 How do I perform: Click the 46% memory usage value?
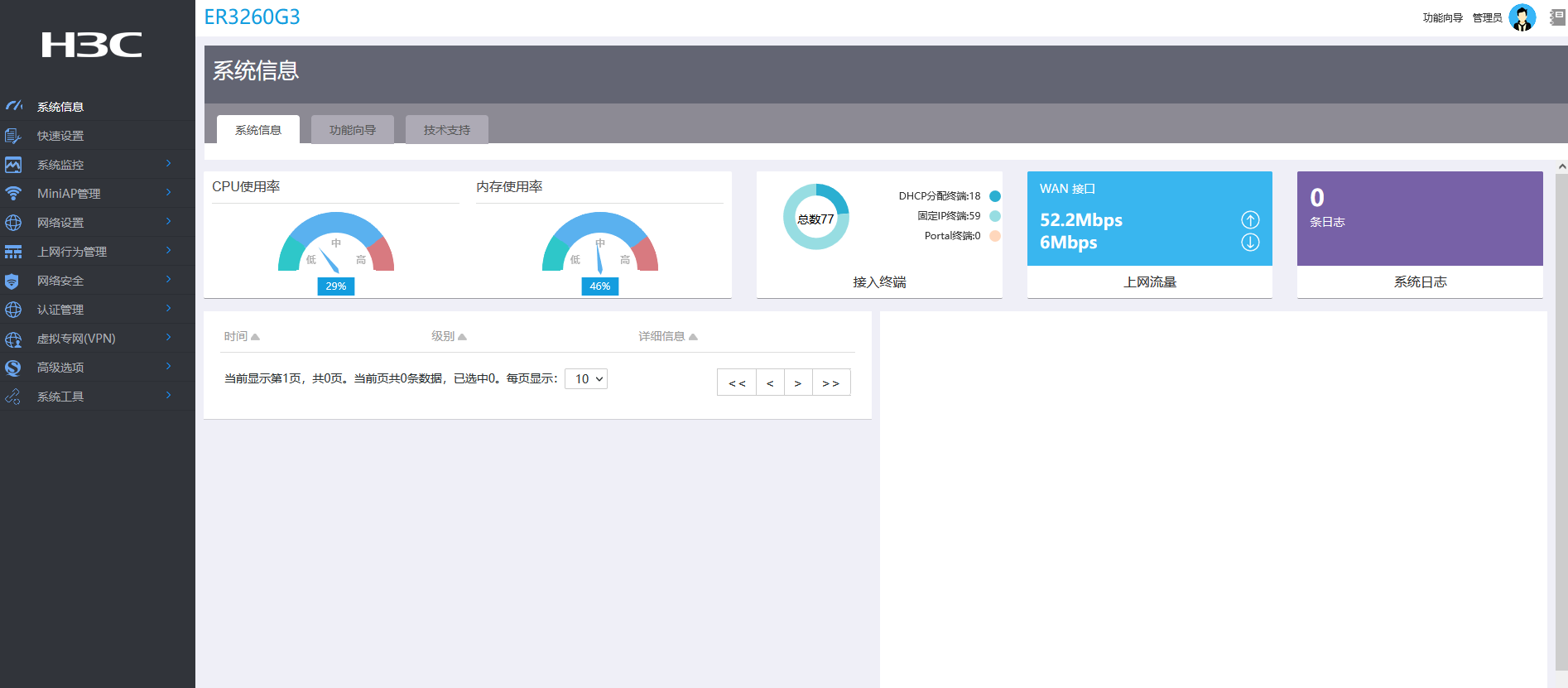[x=600, y=286]
